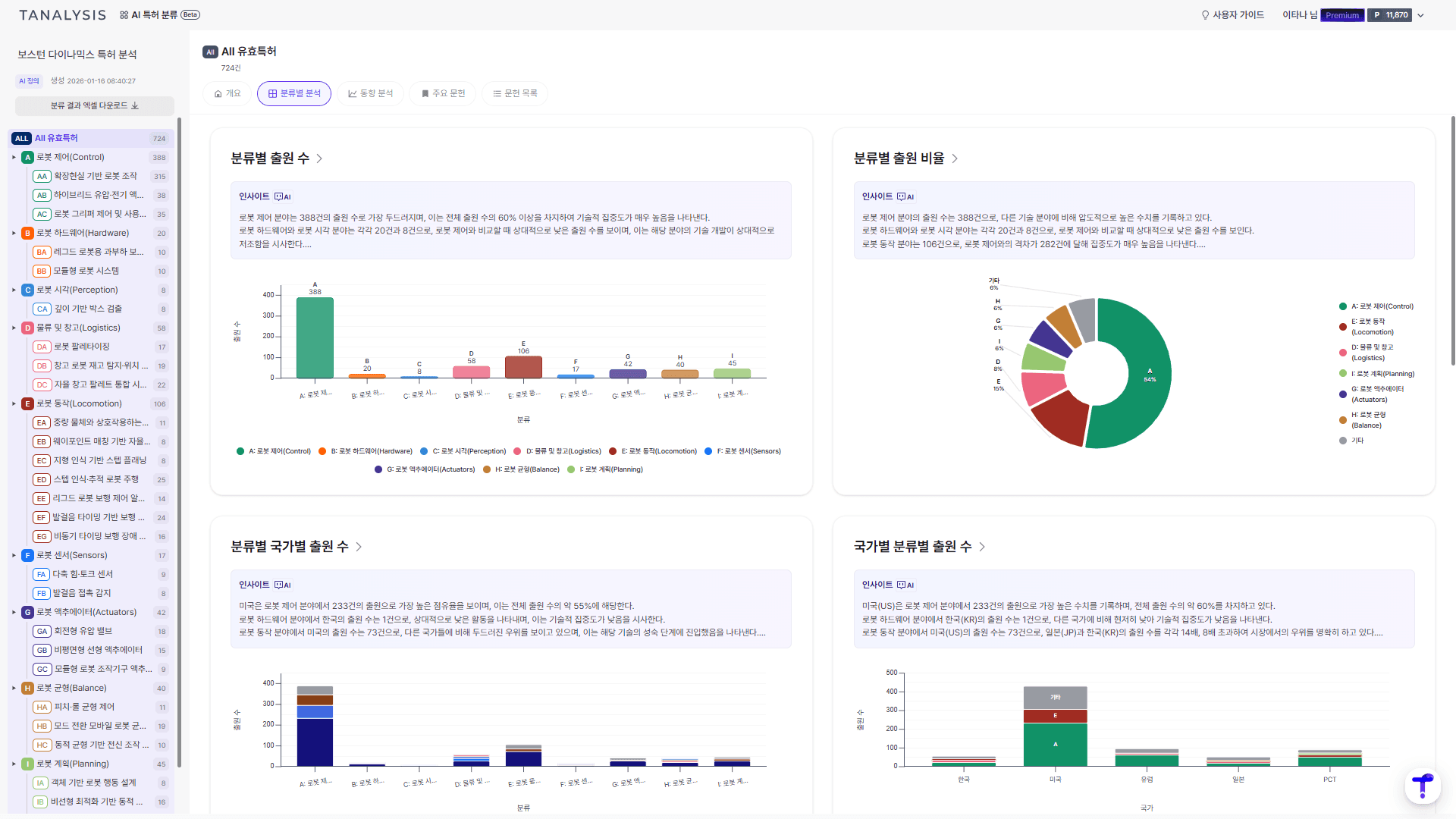
Task: Click 분류 결과 엑셀 다운로드 button
Action: pyautogui.click(x=95, y=105)
